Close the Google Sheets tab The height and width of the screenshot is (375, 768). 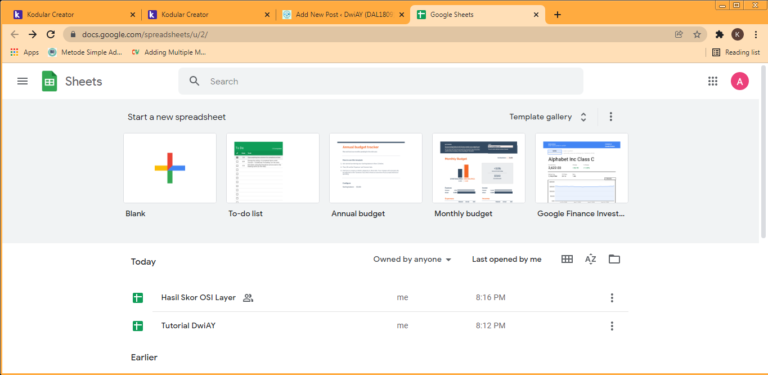pos(536,15)
